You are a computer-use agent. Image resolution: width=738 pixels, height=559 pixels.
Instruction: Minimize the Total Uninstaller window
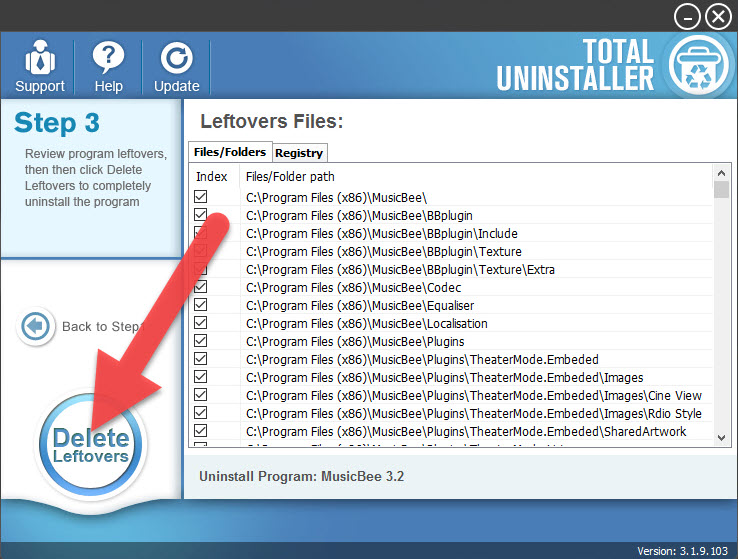point(687,18)
